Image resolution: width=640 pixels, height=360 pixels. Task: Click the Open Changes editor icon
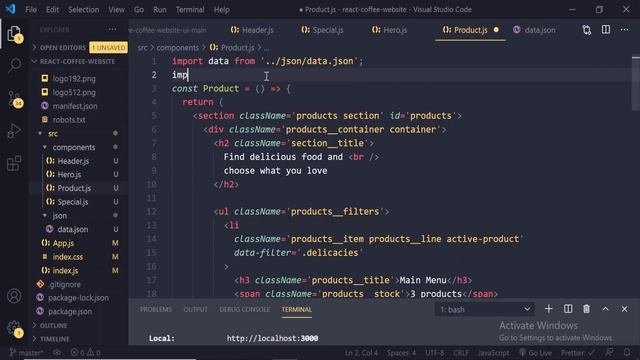587,30
